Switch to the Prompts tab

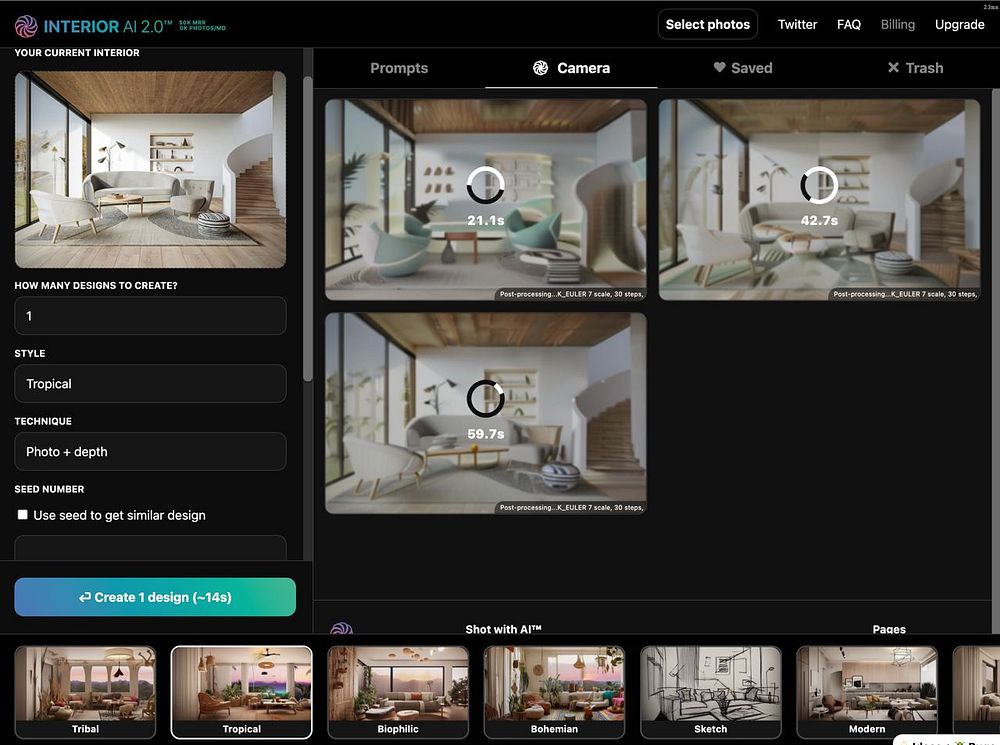click(x=399, y=68)
